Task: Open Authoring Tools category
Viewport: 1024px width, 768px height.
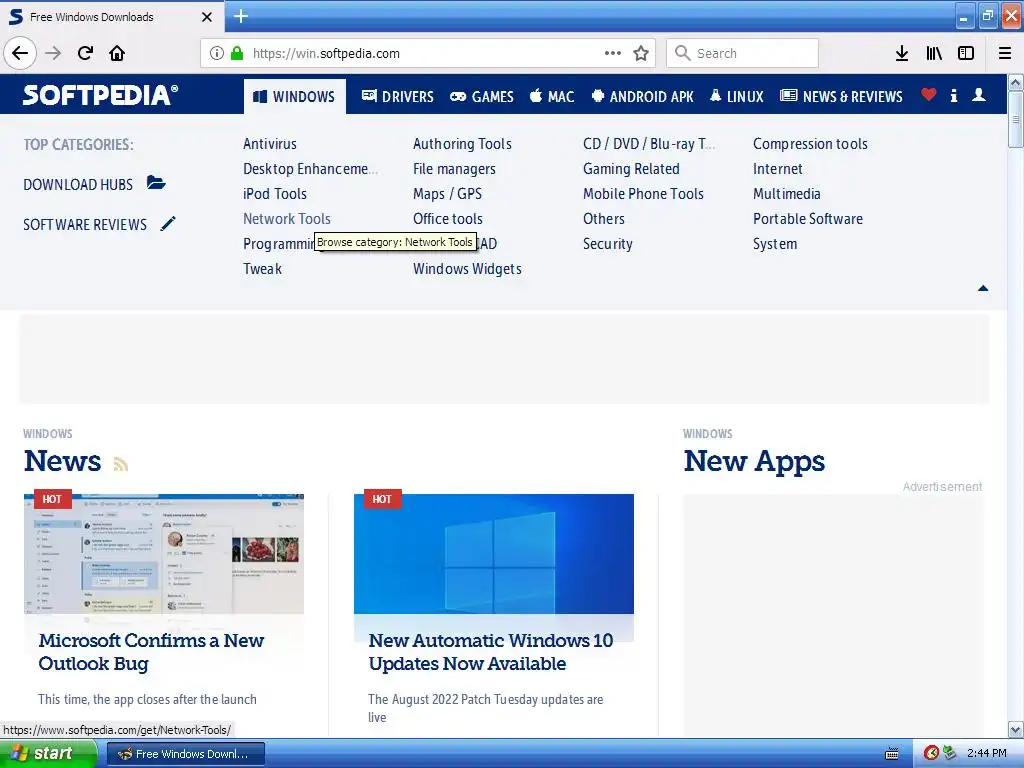Action: coord(462,144)
